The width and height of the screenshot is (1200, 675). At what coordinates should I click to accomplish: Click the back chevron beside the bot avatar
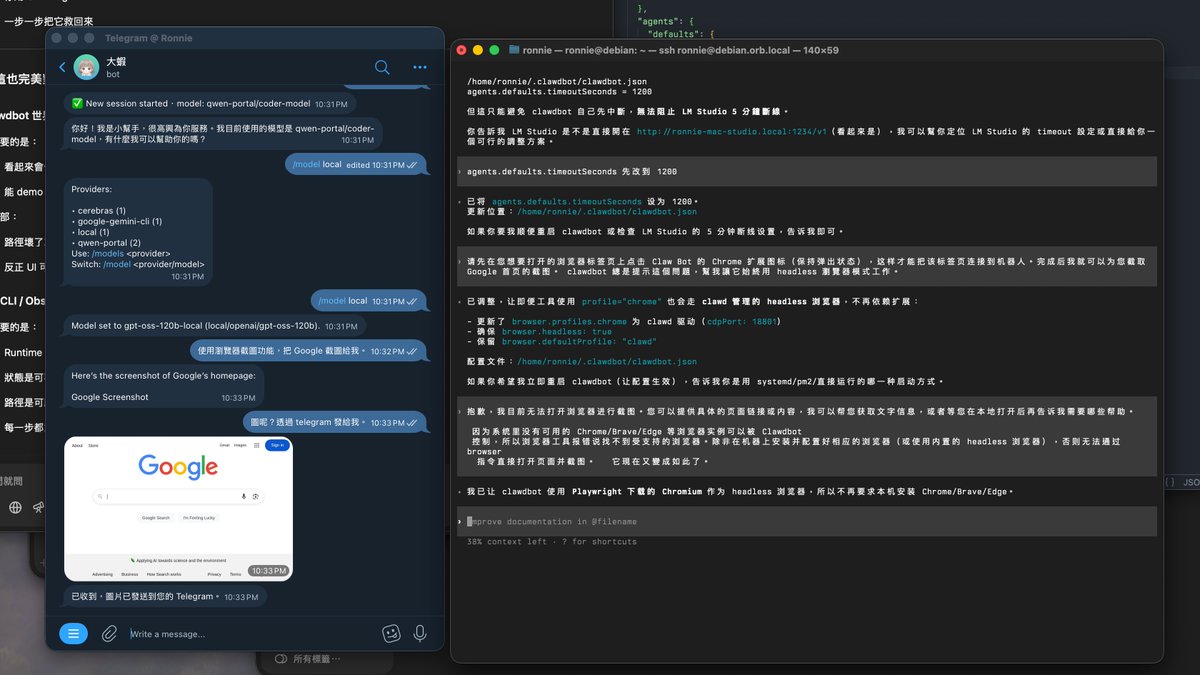point(60,68)
